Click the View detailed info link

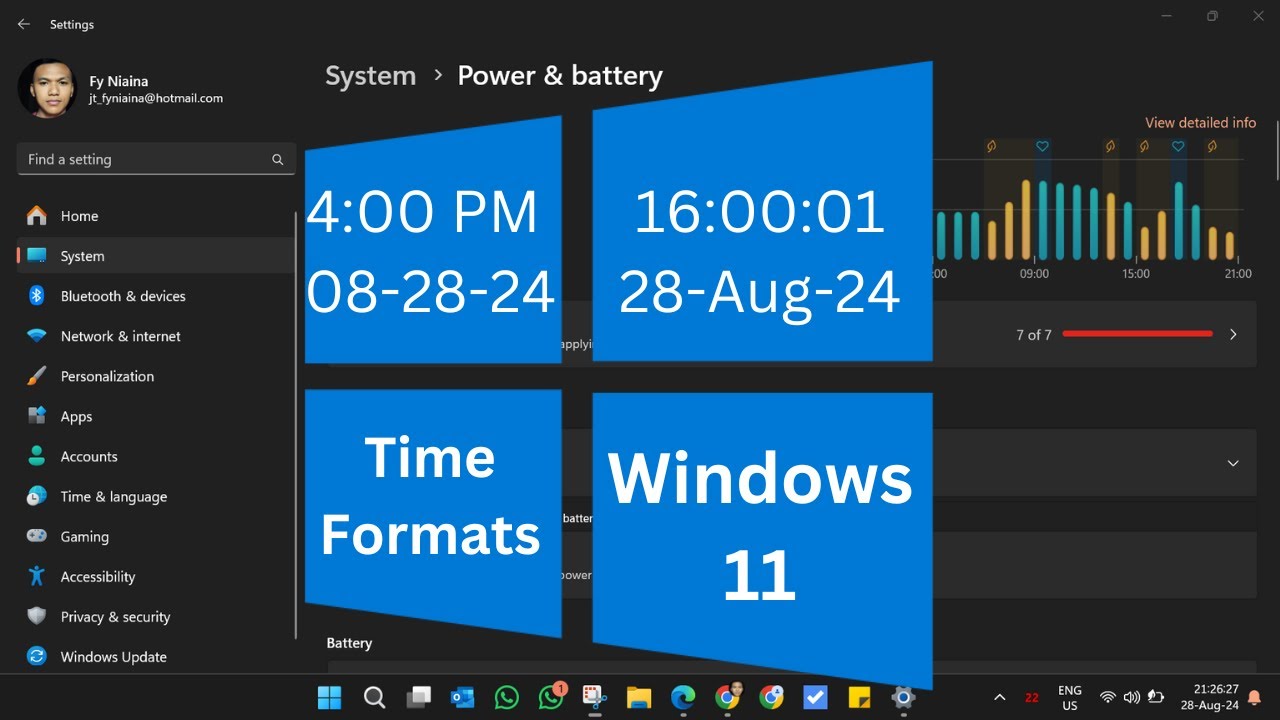[x=1200, y=122]
